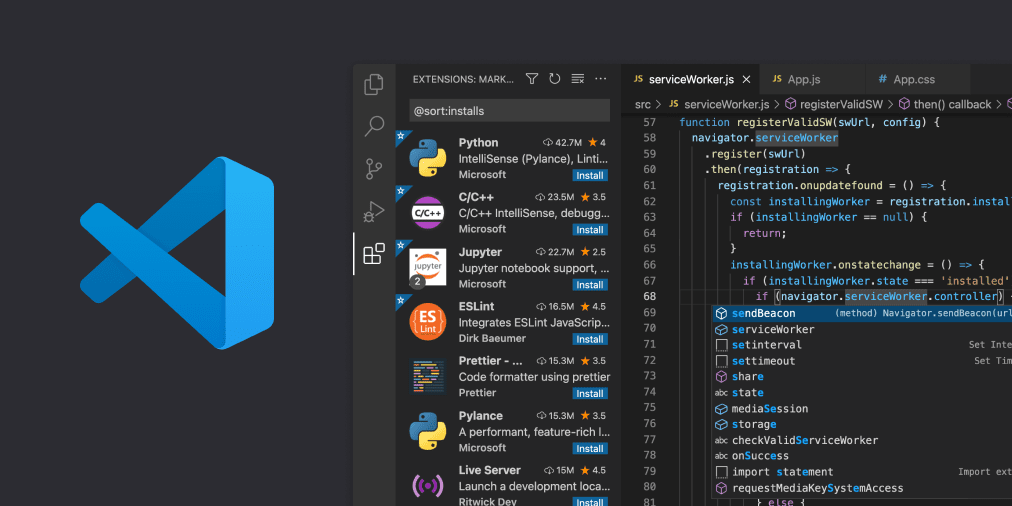Switch to the App.css tab
The width and height of the screenshot is (1012, 506).
pos(918,79)
